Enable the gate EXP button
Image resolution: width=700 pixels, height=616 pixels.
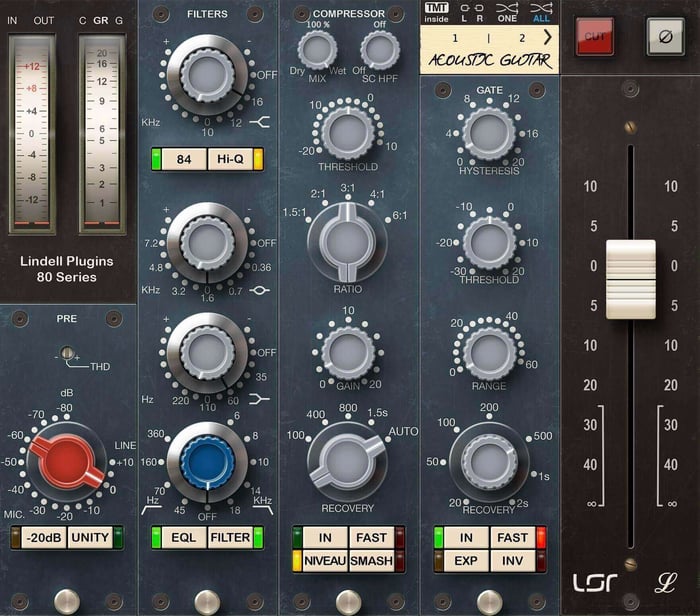466,561
